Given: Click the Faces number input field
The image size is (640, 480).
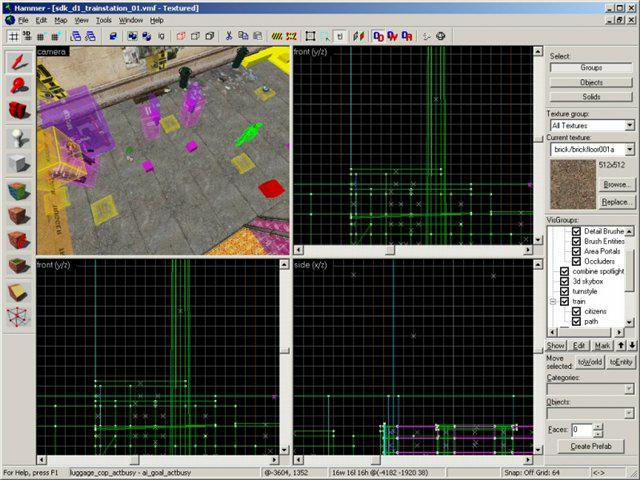Looking at the screenshot, I should coord(580,429).
